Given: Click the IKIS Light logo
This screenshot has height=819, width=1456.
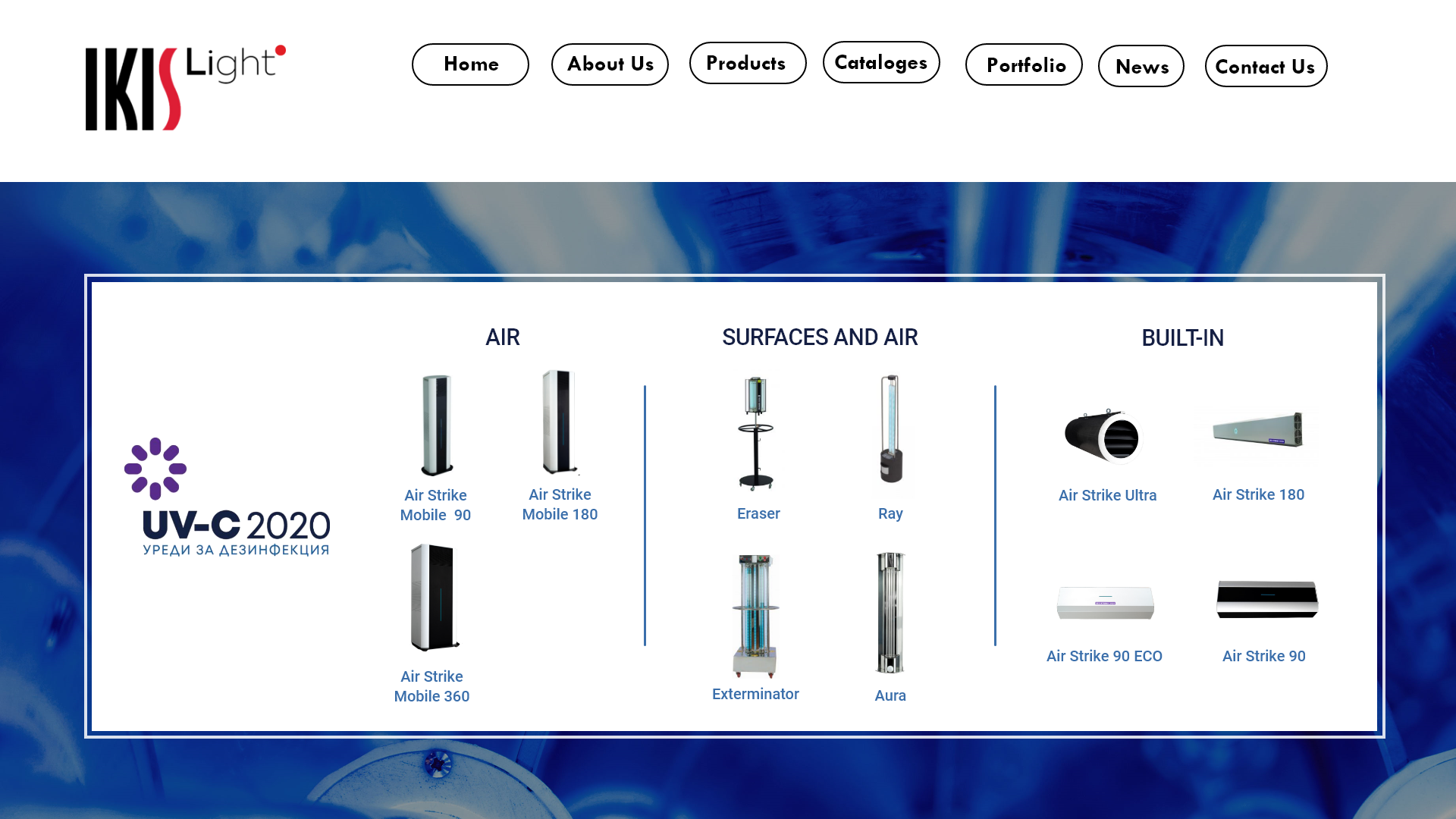Looking at the screenshot, I should [186, 87].
